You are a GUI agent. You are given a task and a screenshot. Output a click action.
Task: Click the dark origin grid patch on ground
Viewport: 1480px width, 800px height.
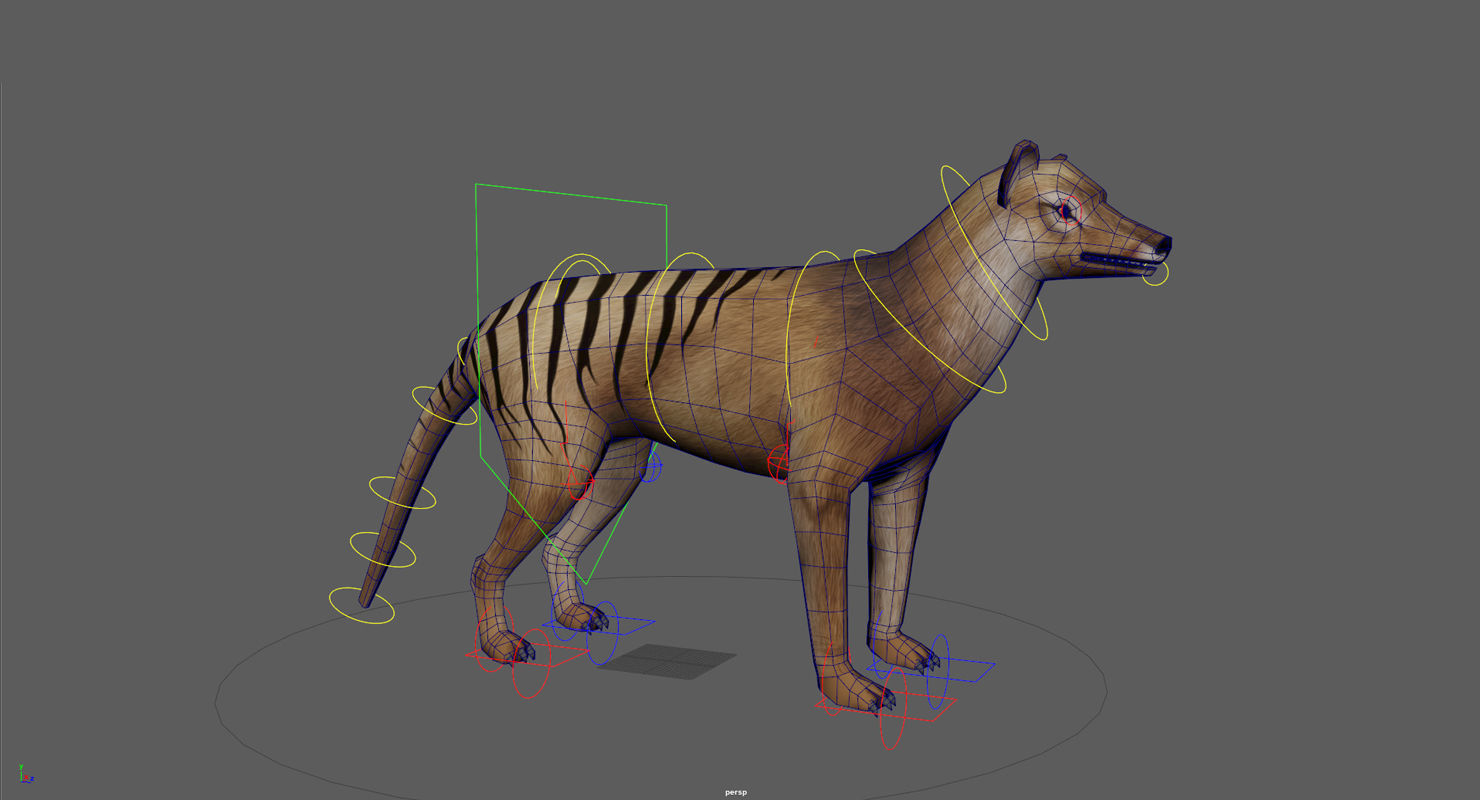[x=667, y=661]
